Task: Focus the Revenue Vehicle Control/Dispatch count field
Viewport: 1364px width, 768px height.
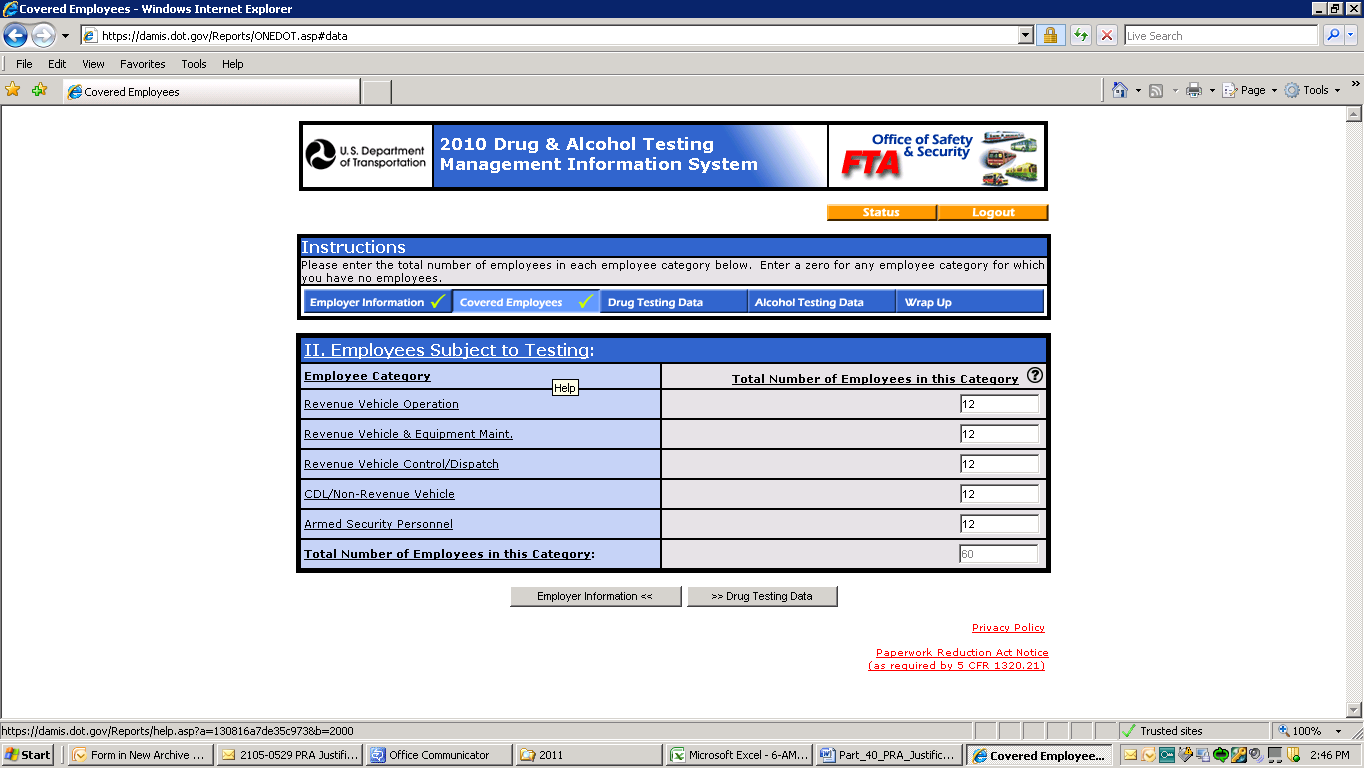Action: (x=999, y=464)
